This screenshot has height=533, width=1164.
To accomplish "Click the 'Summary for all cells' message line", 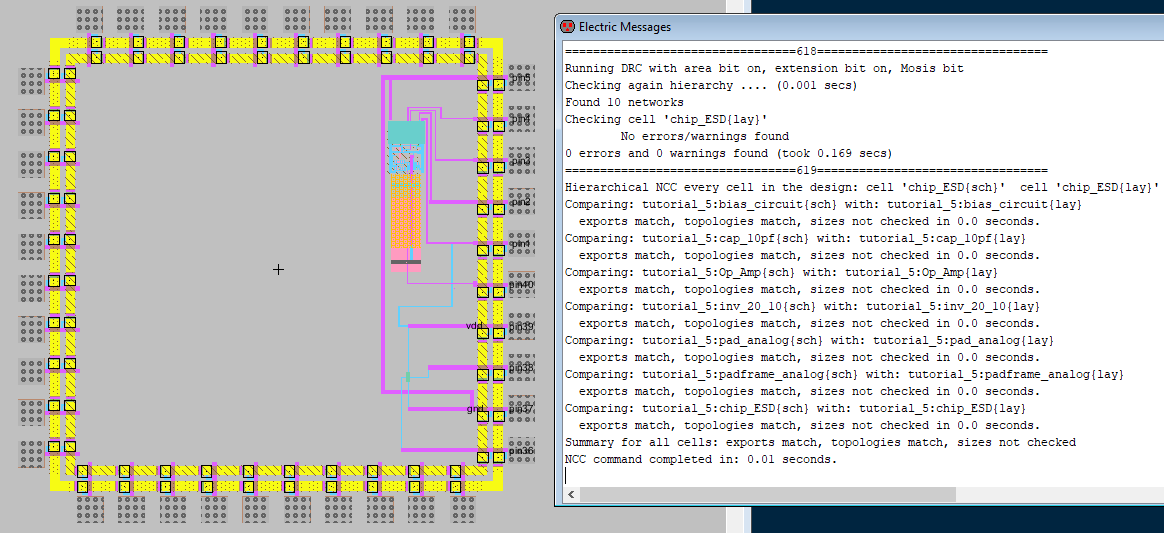I will [820, 442].
